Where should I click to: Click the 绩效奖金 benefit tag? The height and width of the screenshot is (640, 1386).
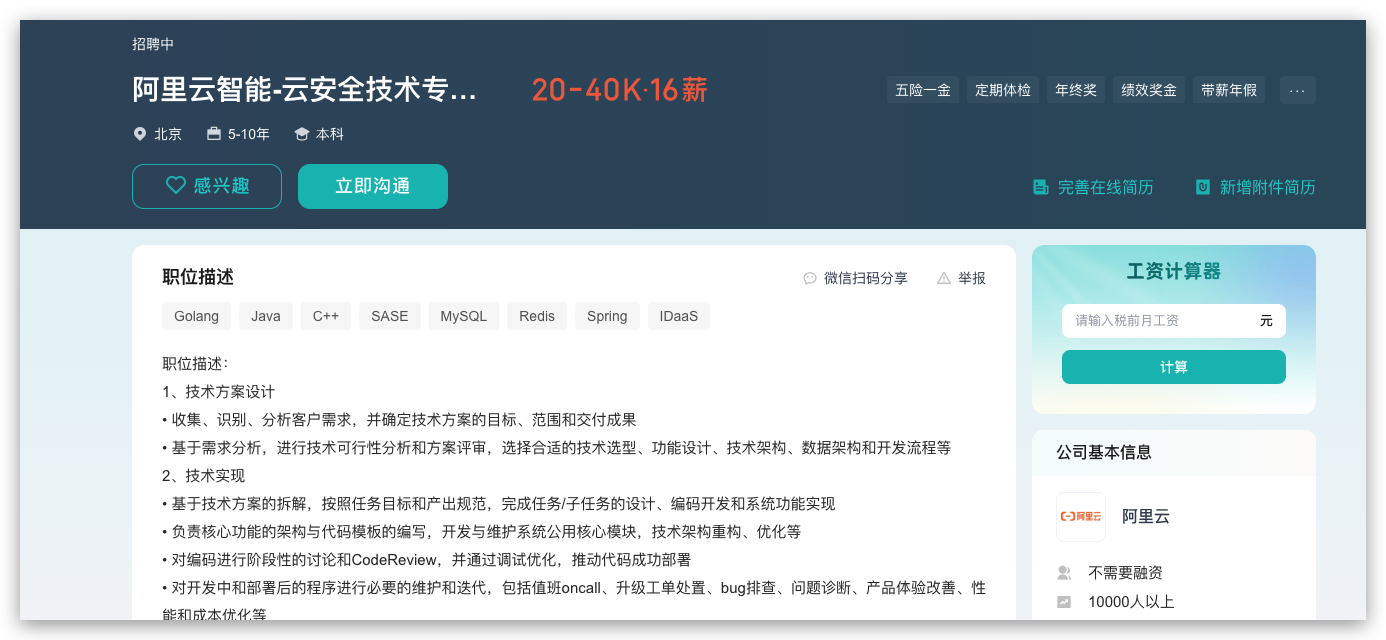pyautogui.click(x=1149, y=90)
